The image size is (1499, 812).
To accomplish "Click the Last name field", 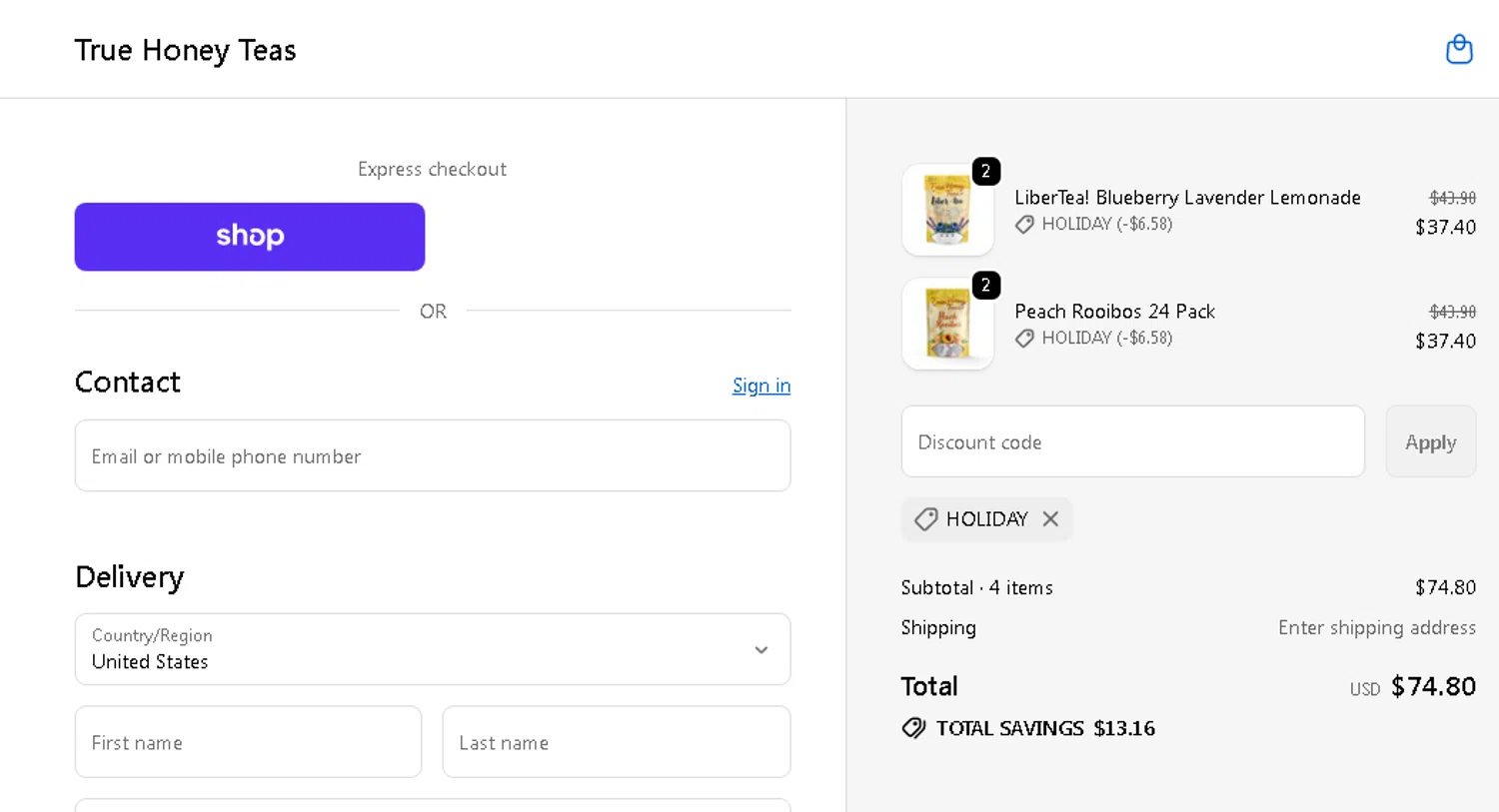I will tap(616, 742).
